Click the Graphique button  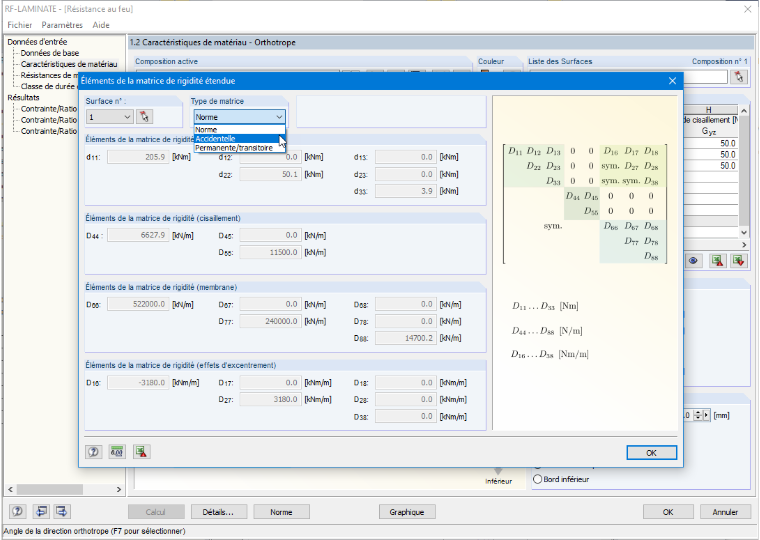(x=407, y=512)
